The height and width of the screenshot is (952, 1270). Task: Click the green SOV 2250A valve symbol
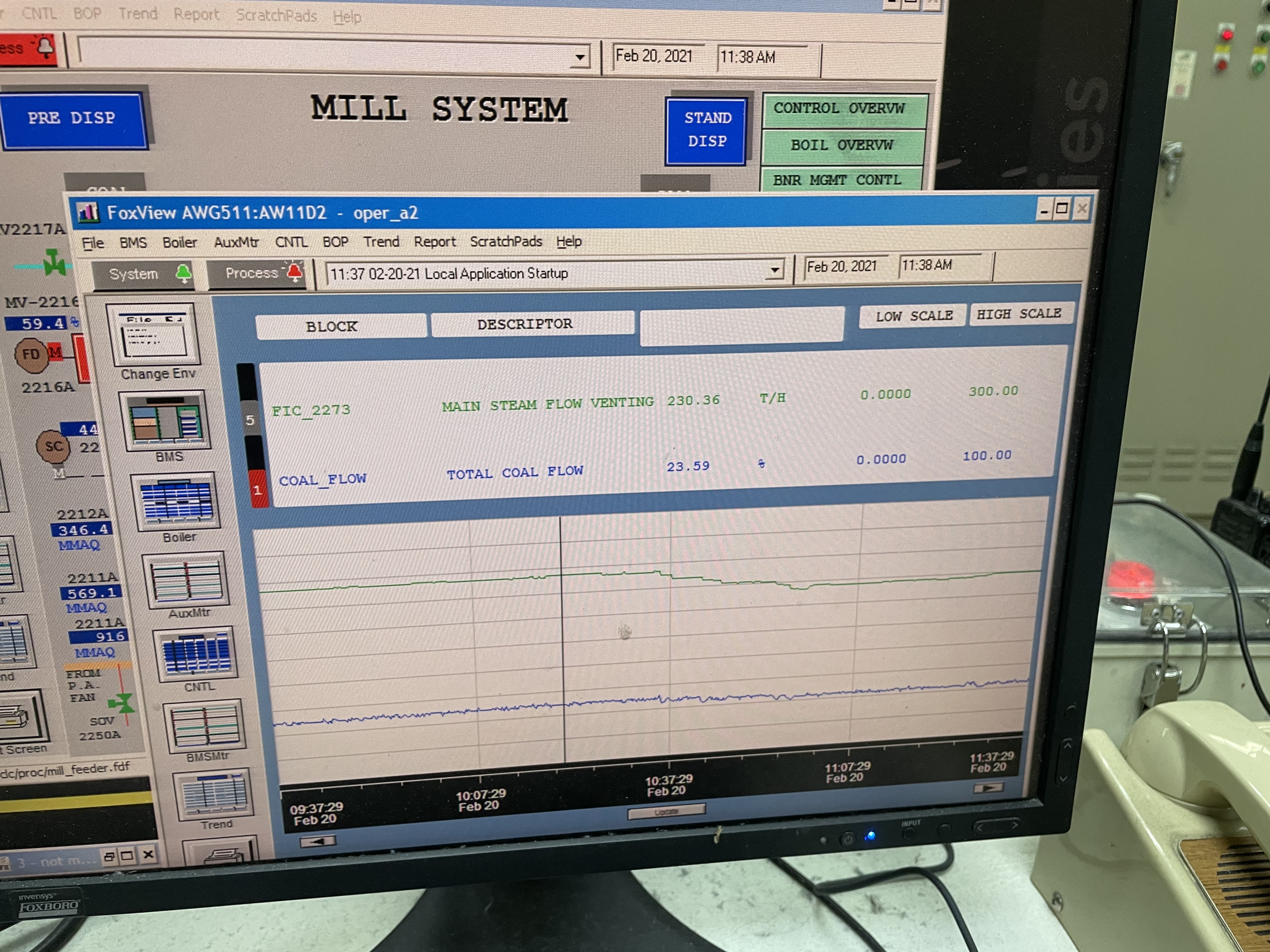(x=122, y=703)
